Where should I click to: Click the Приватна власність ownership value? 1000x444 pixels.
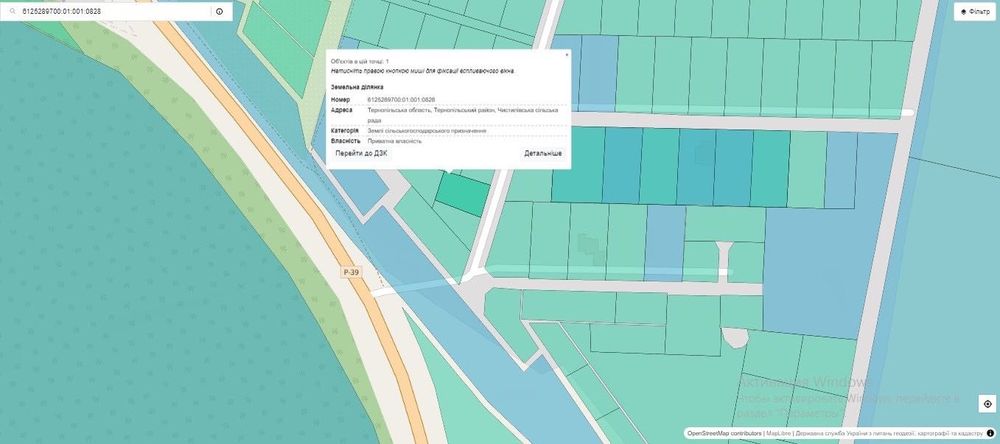pyautogui.click(x=394, y=141)
